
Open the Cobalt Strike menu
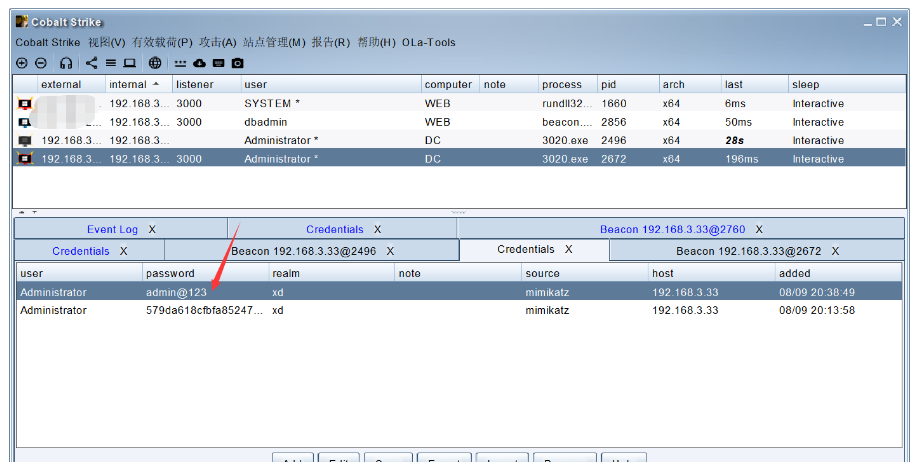48,43
